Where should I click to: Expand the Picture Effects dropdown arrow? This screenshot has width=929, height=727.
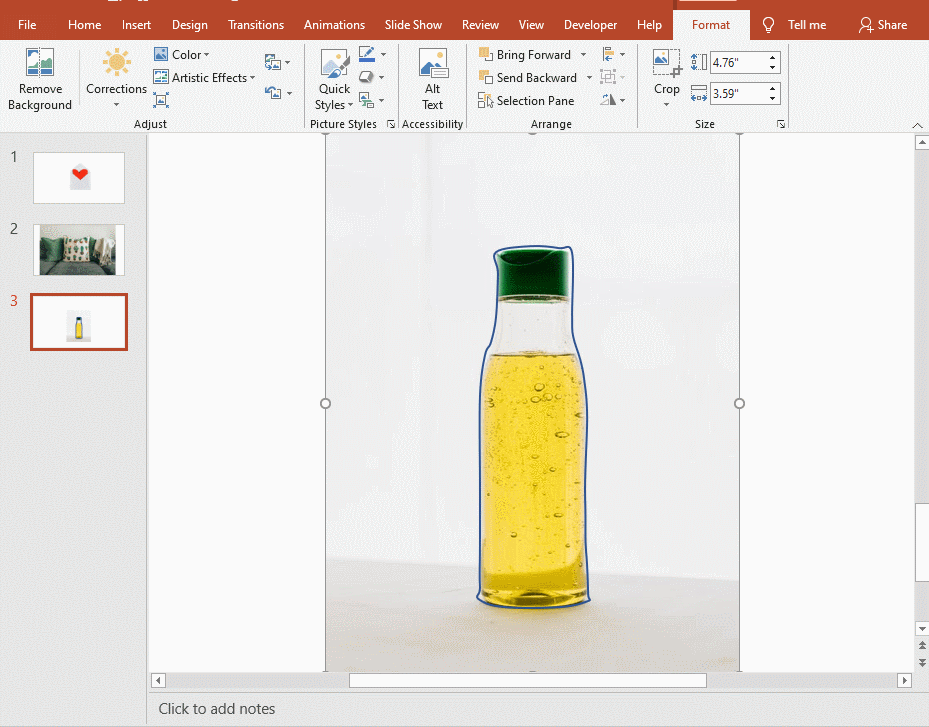(382, 78)
